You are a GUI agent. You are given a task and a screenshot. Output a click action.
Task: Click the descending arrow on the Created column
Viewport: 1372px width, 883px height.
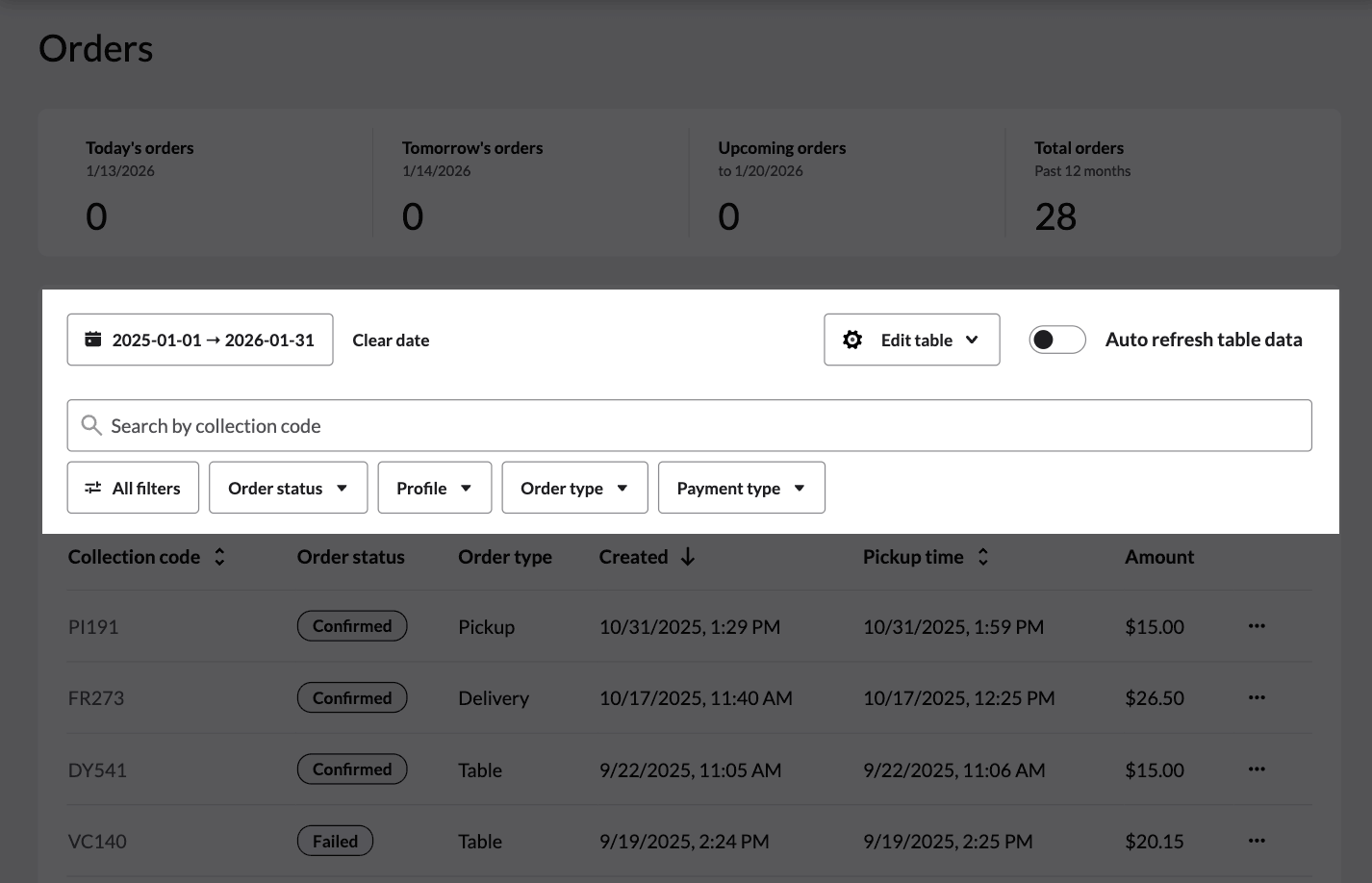click(687, 556)
